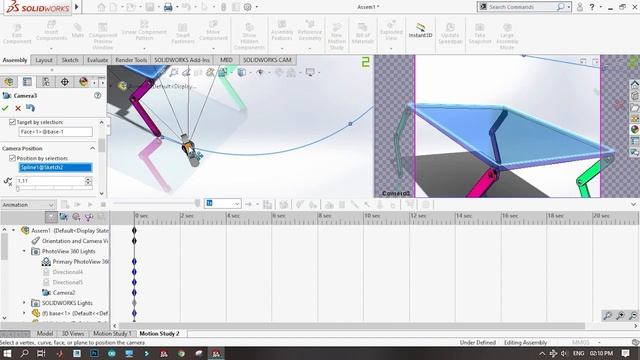This screenshot has height=360, width=640.
Task: Click the Search Commands box
Action: point(524,7)
